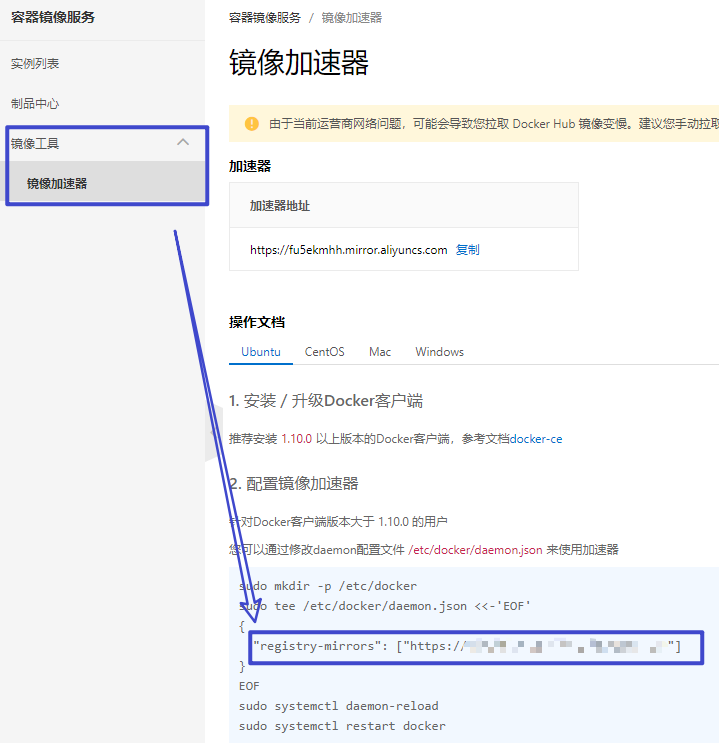This screenshot has height=743, width=719.
Task: Switch to the Ubuntu tab
Action: click(x=261, y=352)
